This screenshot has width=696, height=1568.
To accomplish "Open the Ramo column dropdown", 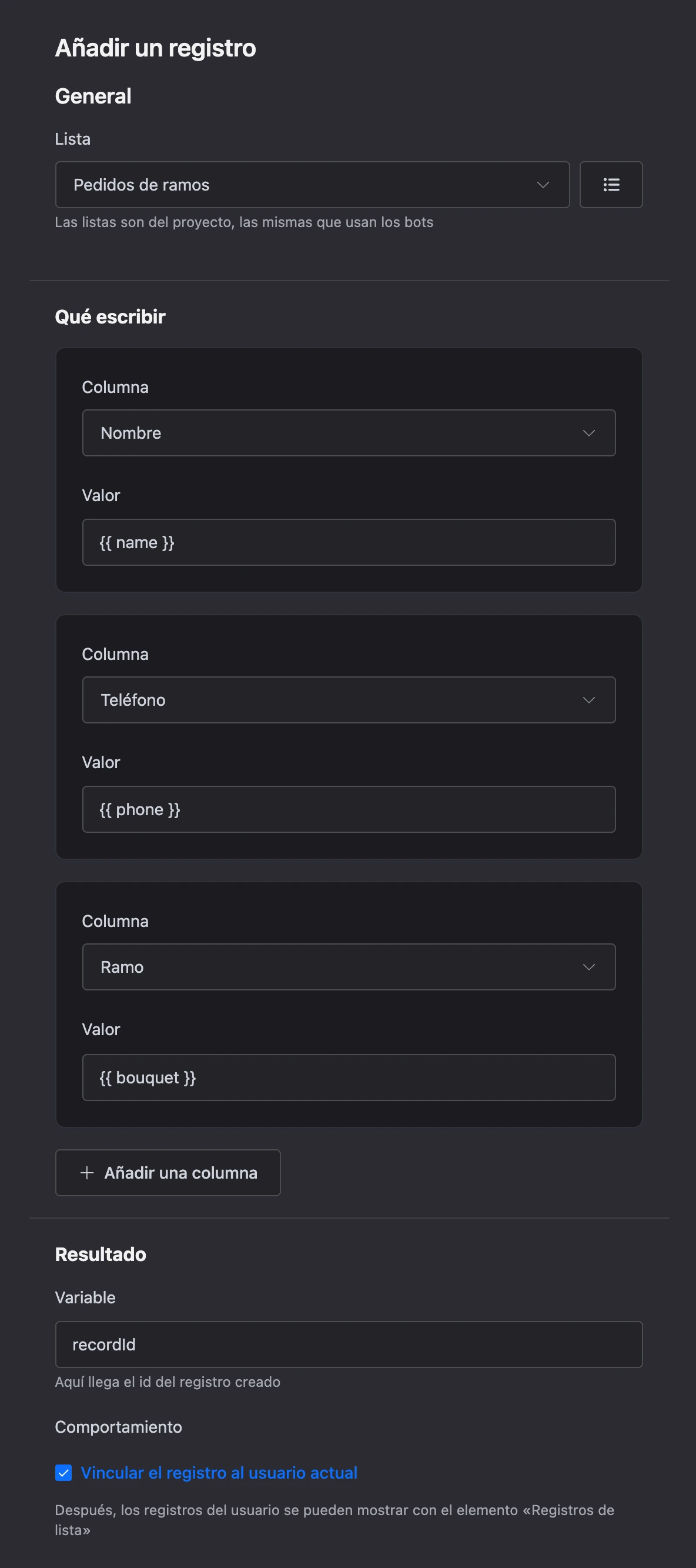I will pos(349,968).
